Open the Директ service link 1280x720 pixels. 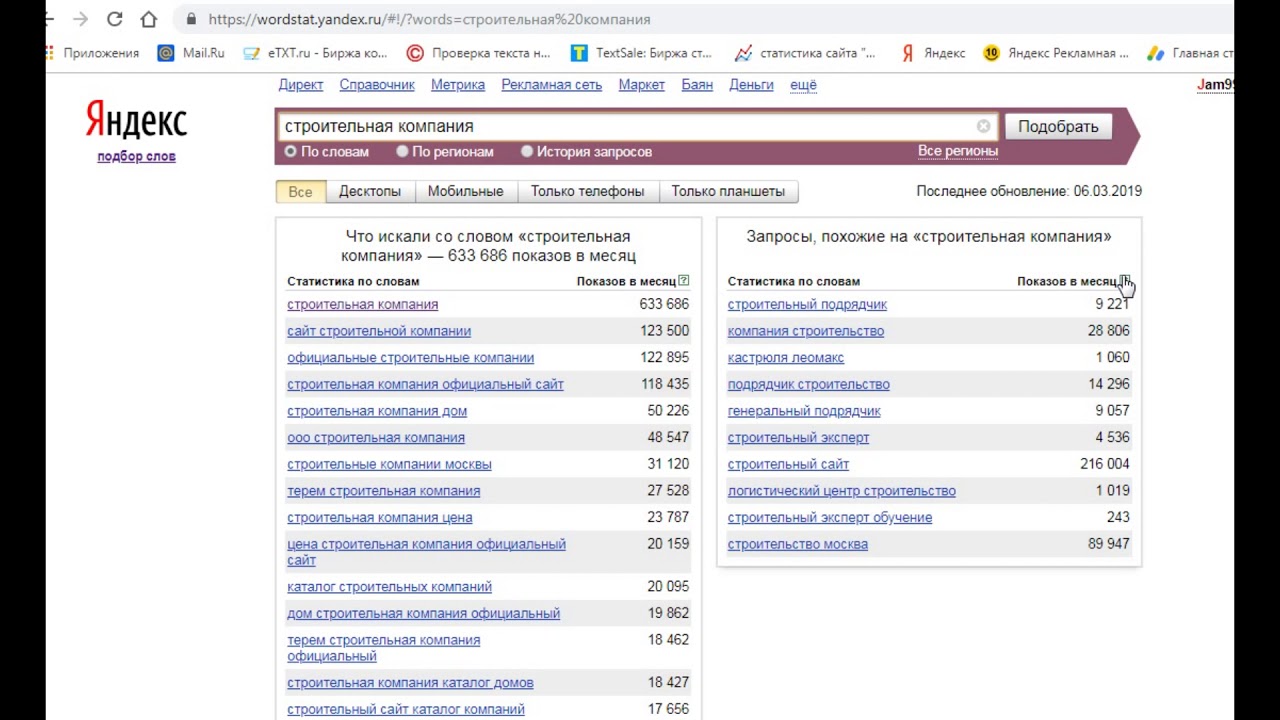pyautogui.click(x=301, y=85)
